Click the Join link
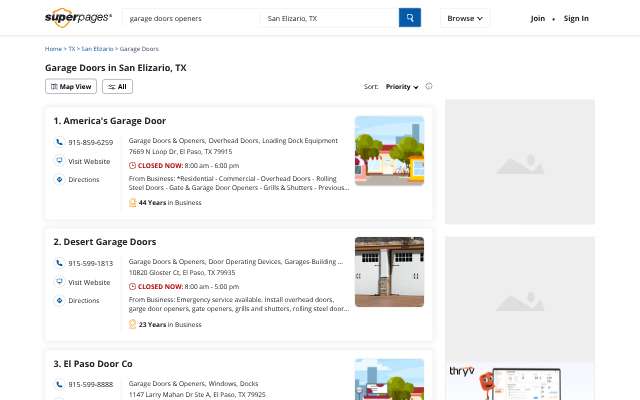 point(538,18)
